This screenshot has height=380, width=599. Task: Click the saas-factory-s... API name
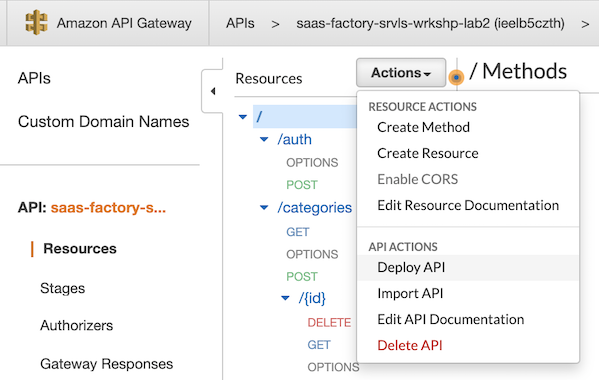[108, 208]
